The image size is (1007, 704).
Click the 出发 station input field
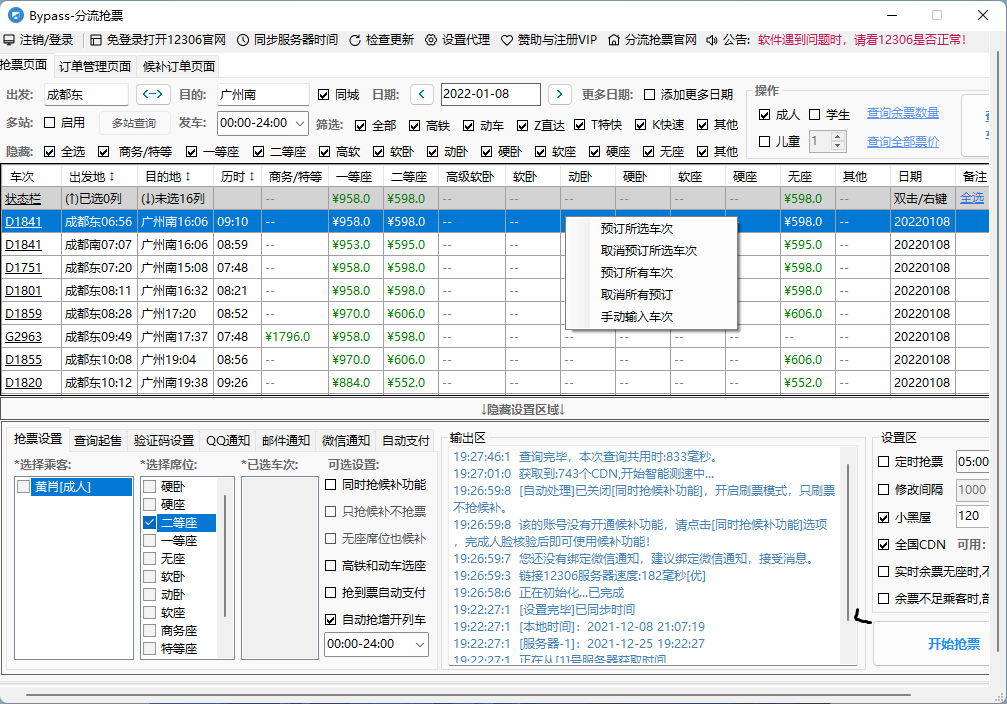pyautogui.click(x=86, y=94)
